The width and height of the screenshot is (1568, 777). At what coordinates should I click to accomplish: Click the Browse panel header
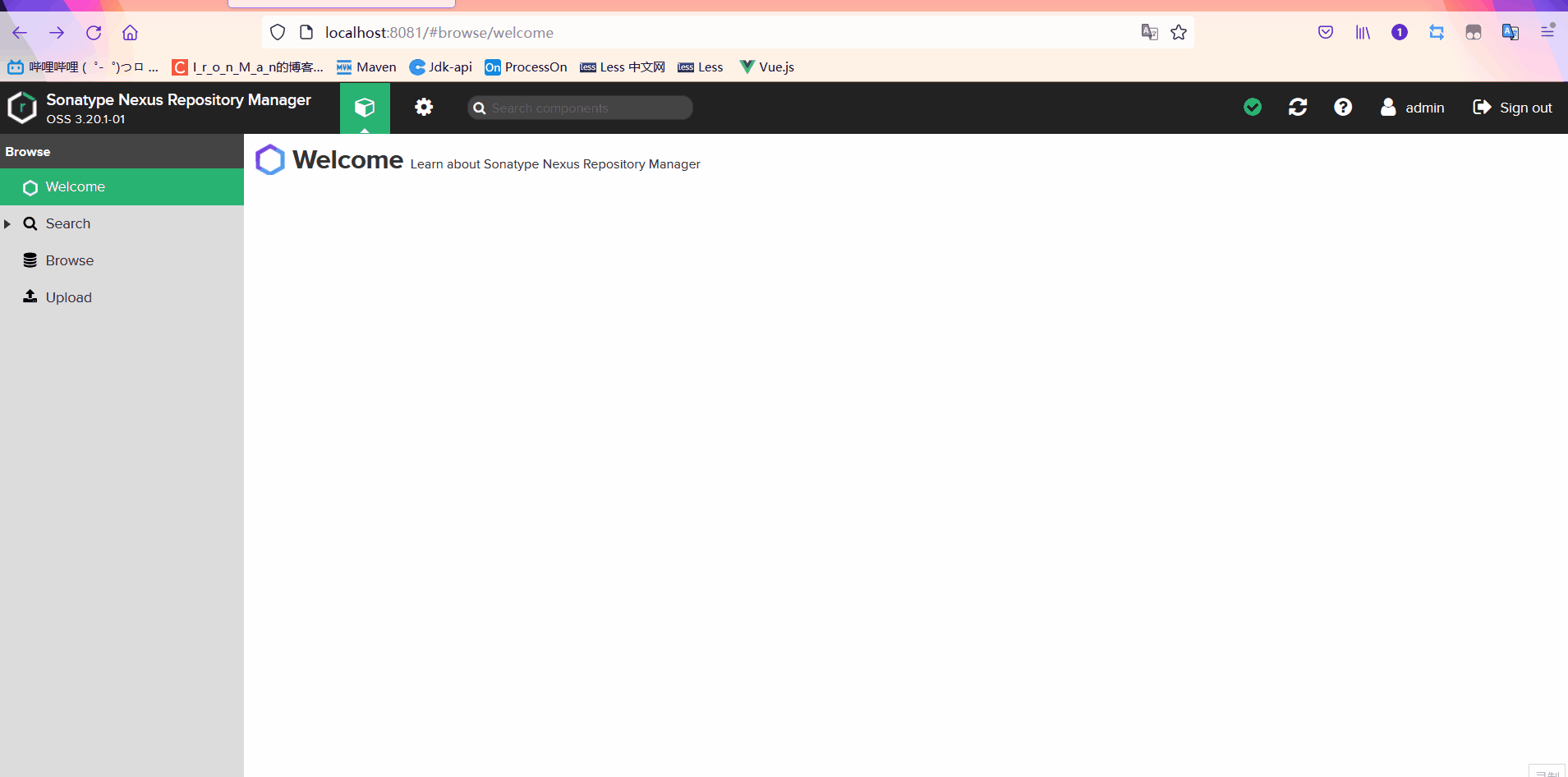[x=122, y=152]
